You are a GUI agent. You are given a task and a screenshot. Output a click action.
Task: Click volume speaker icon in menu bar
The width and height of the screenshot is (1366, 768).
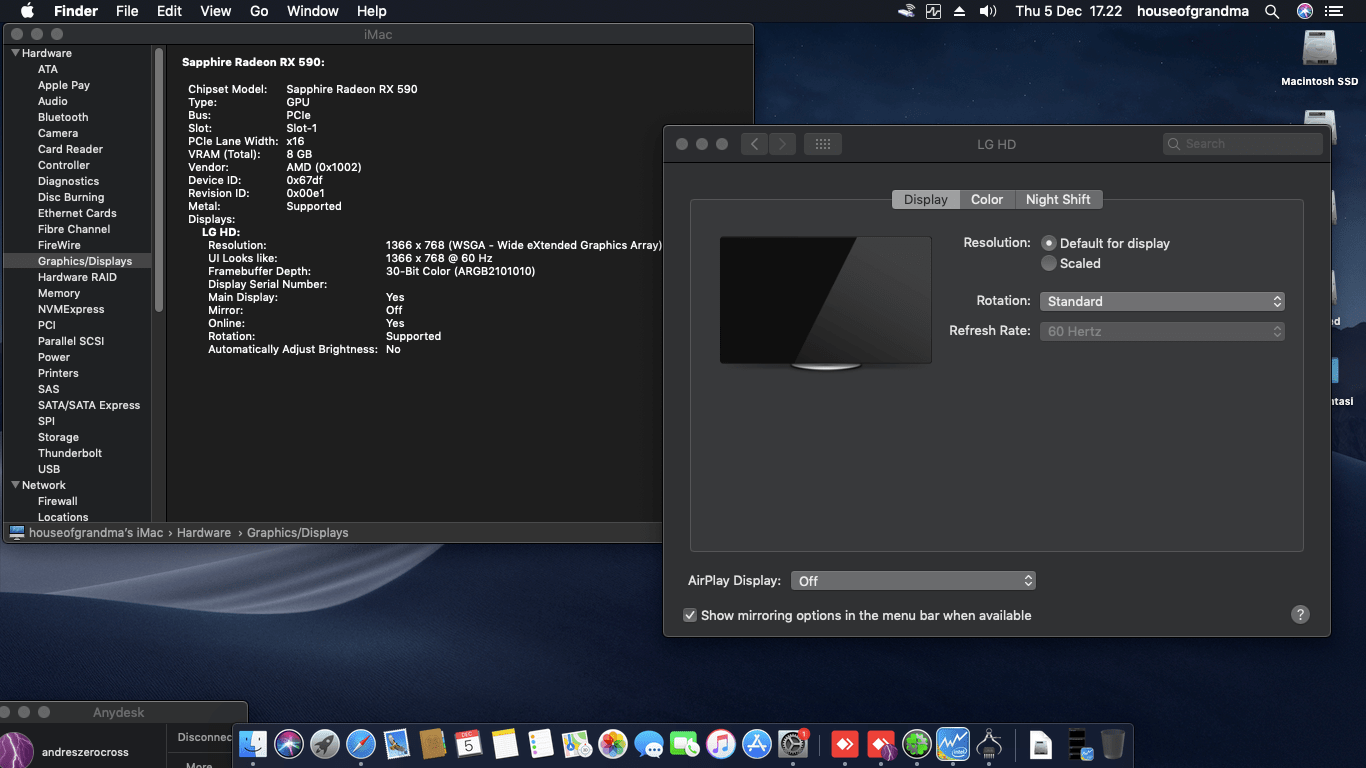[988, 11]
